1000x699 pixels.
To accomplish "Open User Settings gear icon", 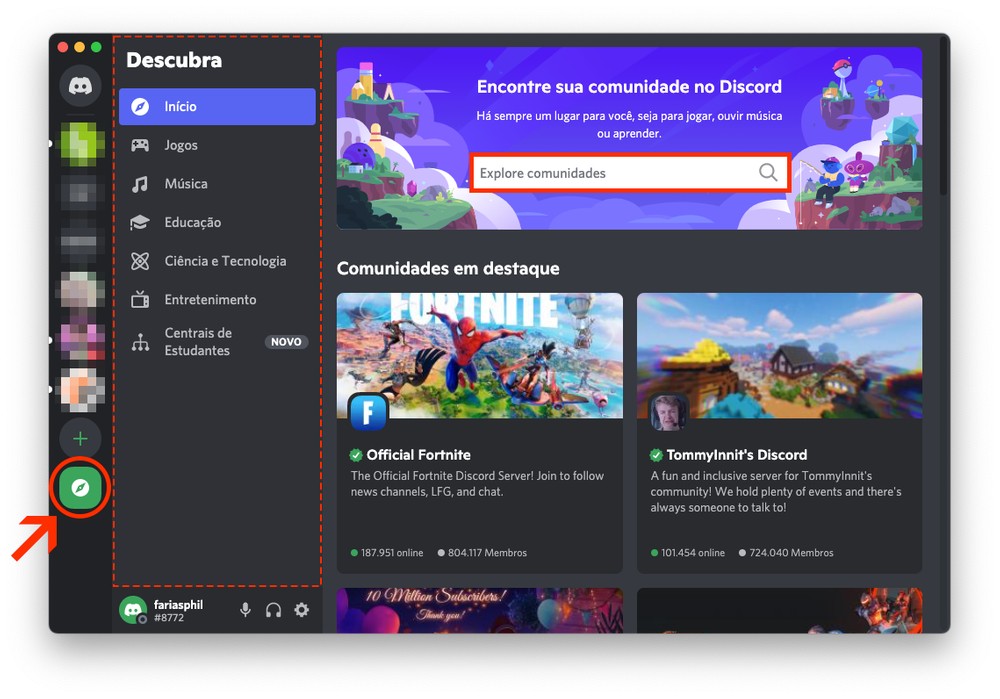I will [x=301, y=610].
